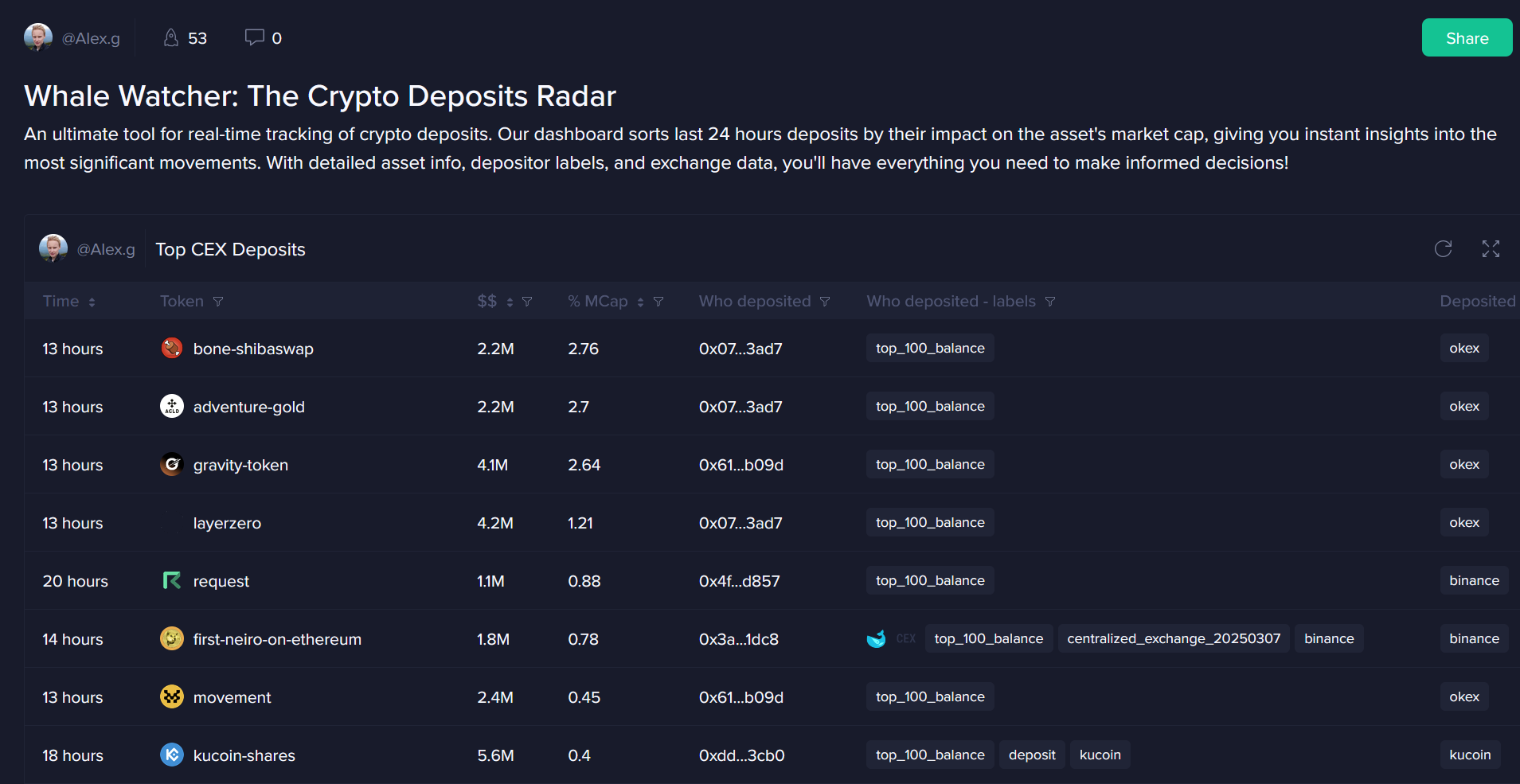Sort by the $$ column arrows
Screen dimensions: 1520x784
510,302
